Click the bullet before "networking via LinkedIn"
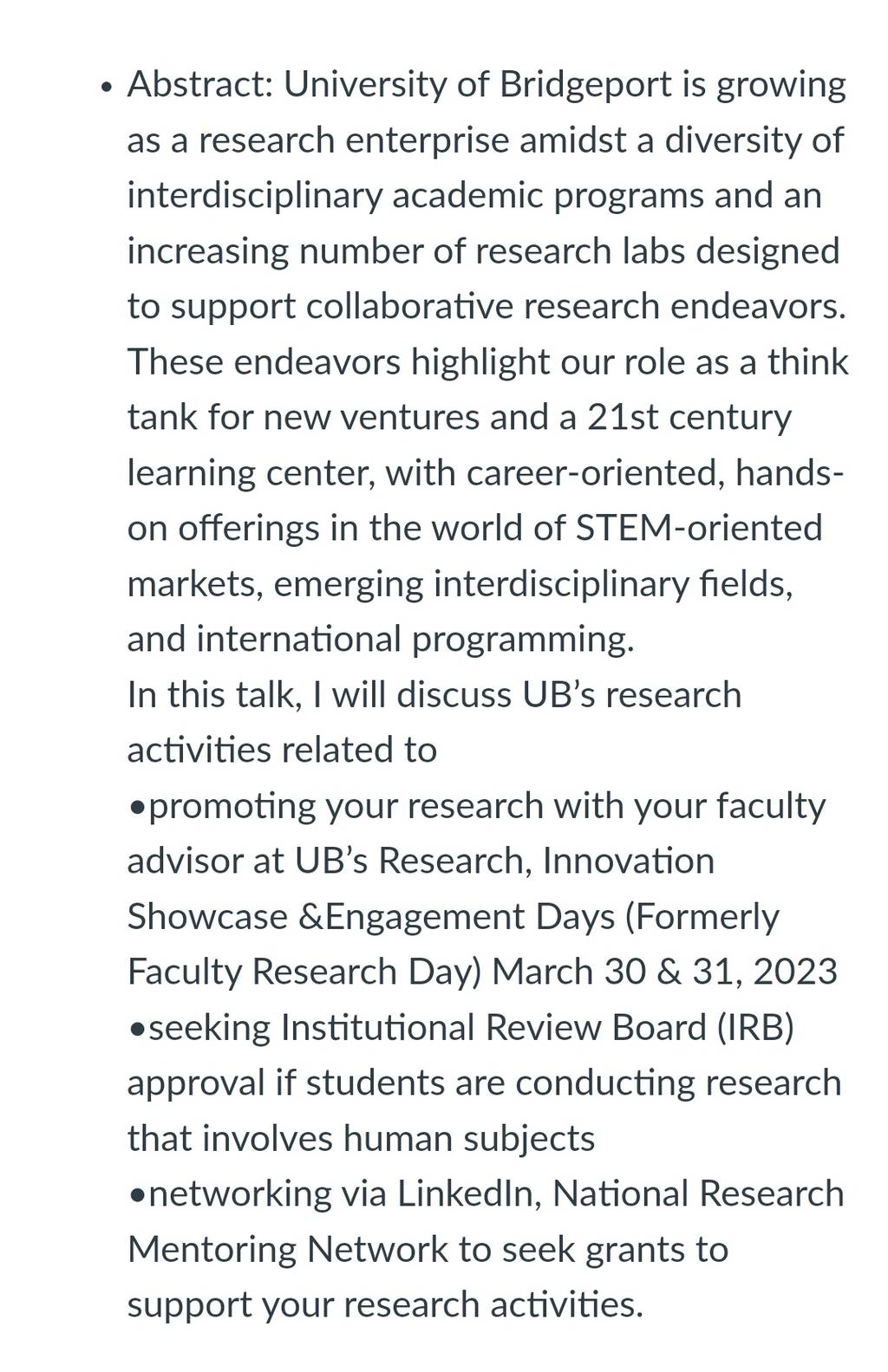The width and height of the screenshot is (888, 1372). point(137,1196)
